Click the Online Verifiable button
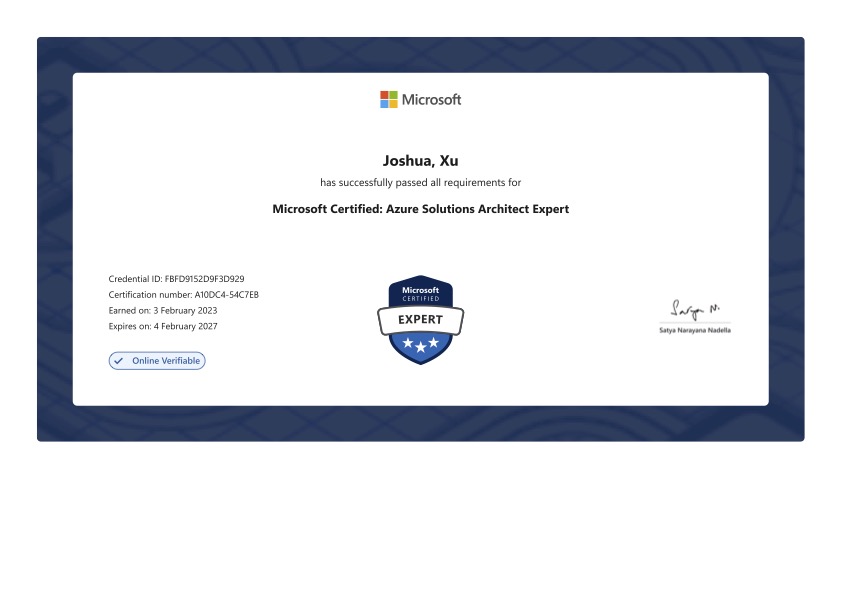 click(157, 361)
